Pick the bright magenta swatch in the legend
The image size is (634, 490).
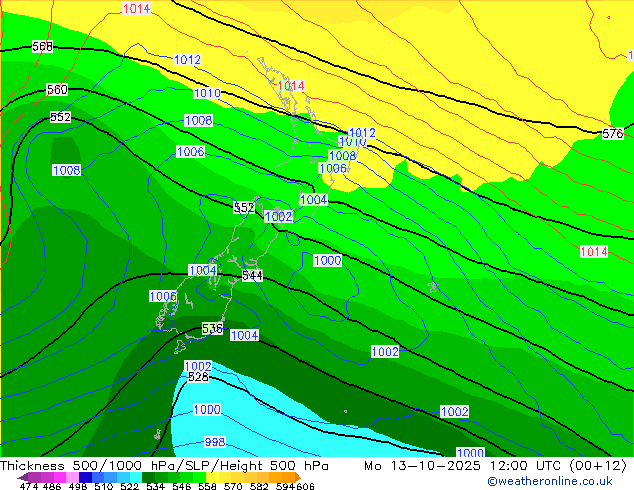click(x=60, y=477)
